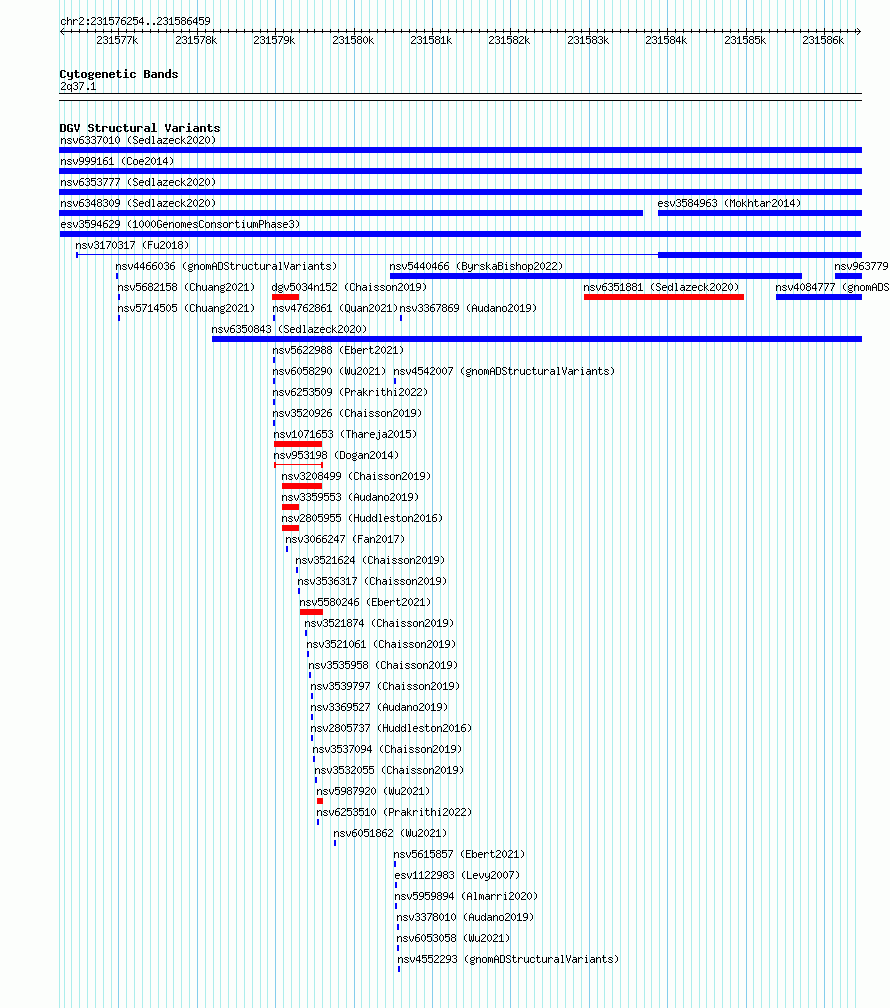Click the nsv6337010 (Sedlazeck2020) variant label
Screen dimensions: 890x1008
(x=138, y=140)
